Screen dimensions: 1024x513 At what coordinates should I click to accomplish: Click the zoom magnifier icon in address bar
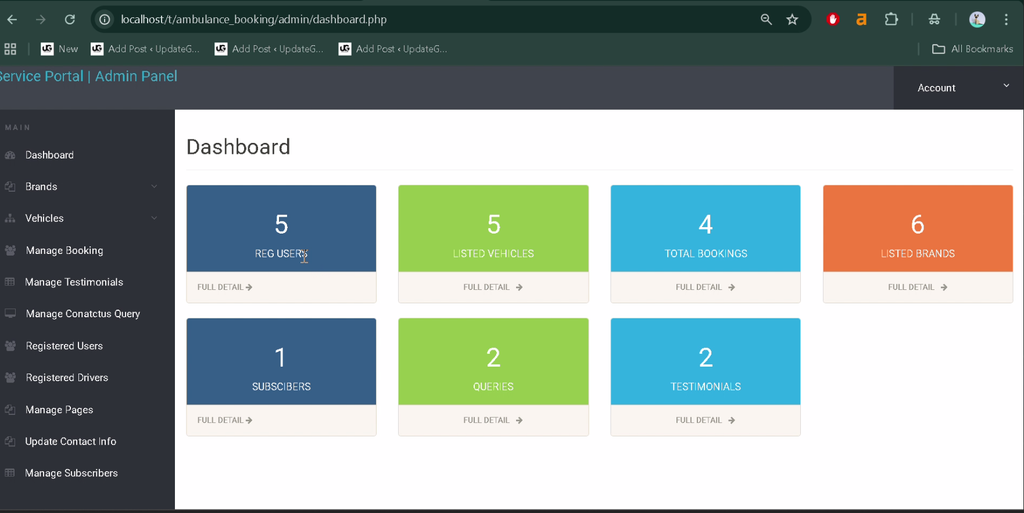766,20
